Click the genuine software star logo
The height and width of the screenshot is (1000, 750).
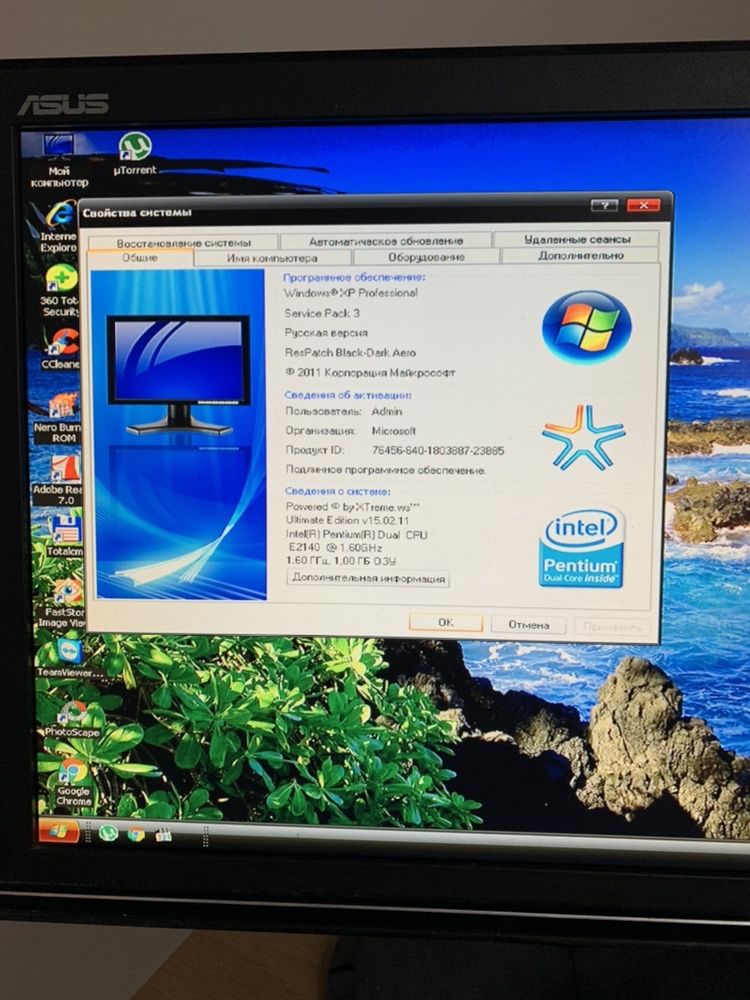coord(583,437)
